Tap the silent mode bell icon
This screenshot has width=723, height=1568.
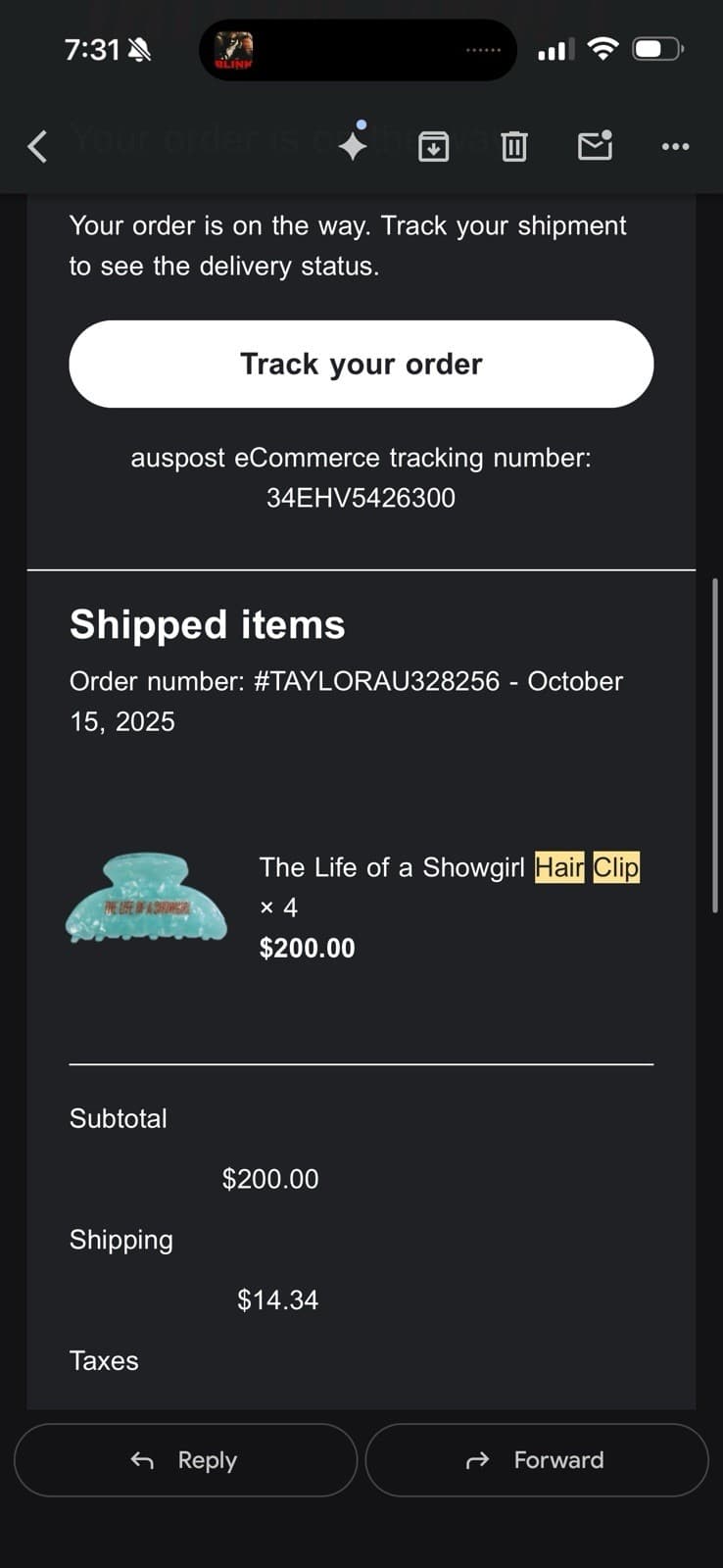140,50
